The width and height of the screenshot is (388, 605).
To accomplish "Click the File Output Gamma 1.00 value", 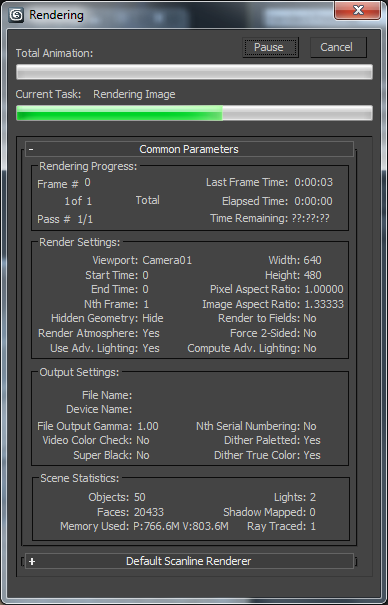I will pos(148,426).
